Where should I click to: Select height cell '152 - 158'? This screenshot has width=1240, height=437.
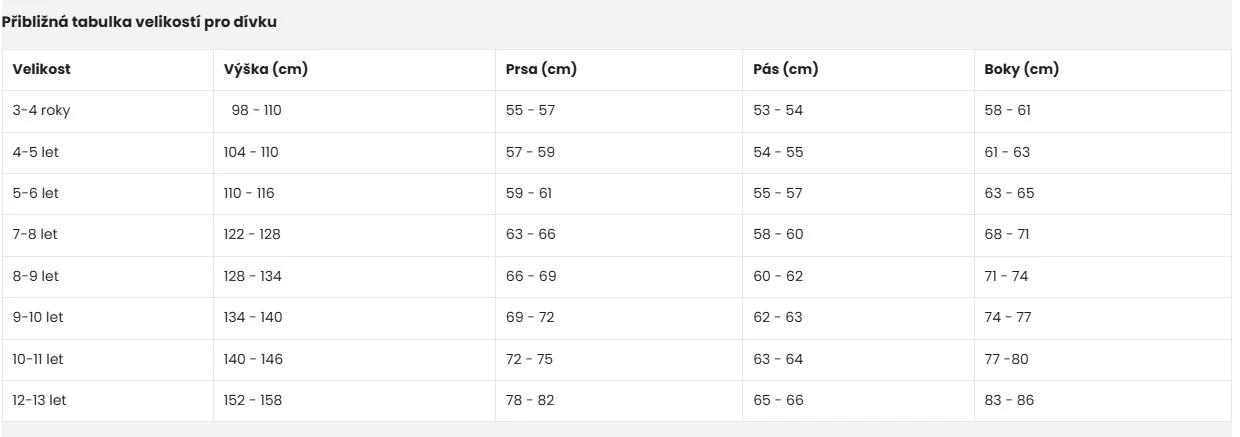[x=252, y=400]
